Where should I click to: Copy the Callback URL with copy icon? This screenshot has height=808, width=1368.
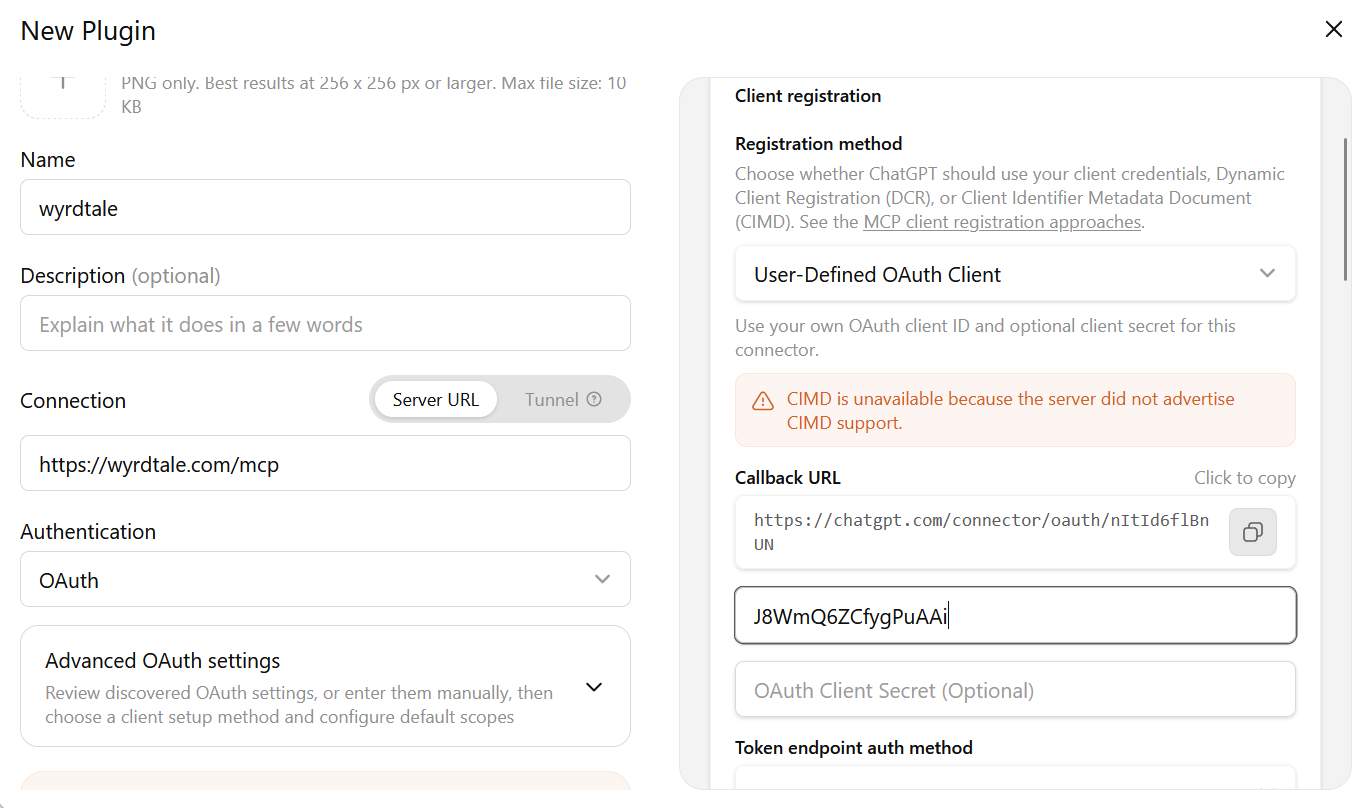pos(1253,532)
